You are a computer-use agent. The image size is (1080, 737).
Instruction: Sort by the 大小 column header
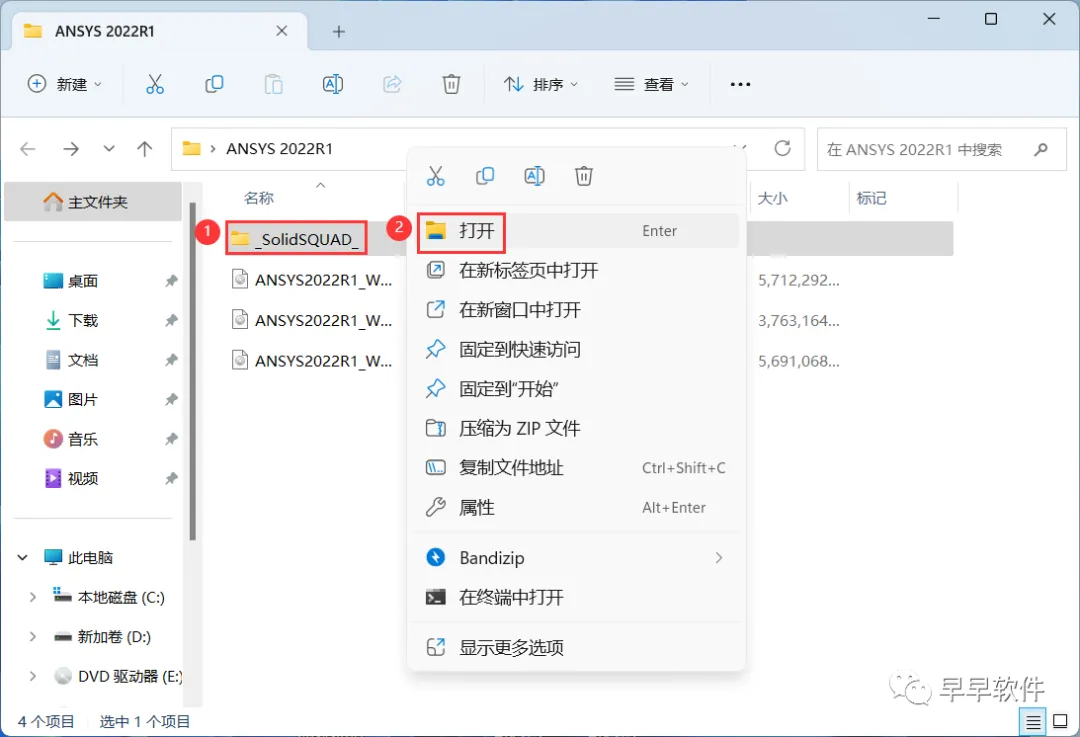tap(772, 198)
